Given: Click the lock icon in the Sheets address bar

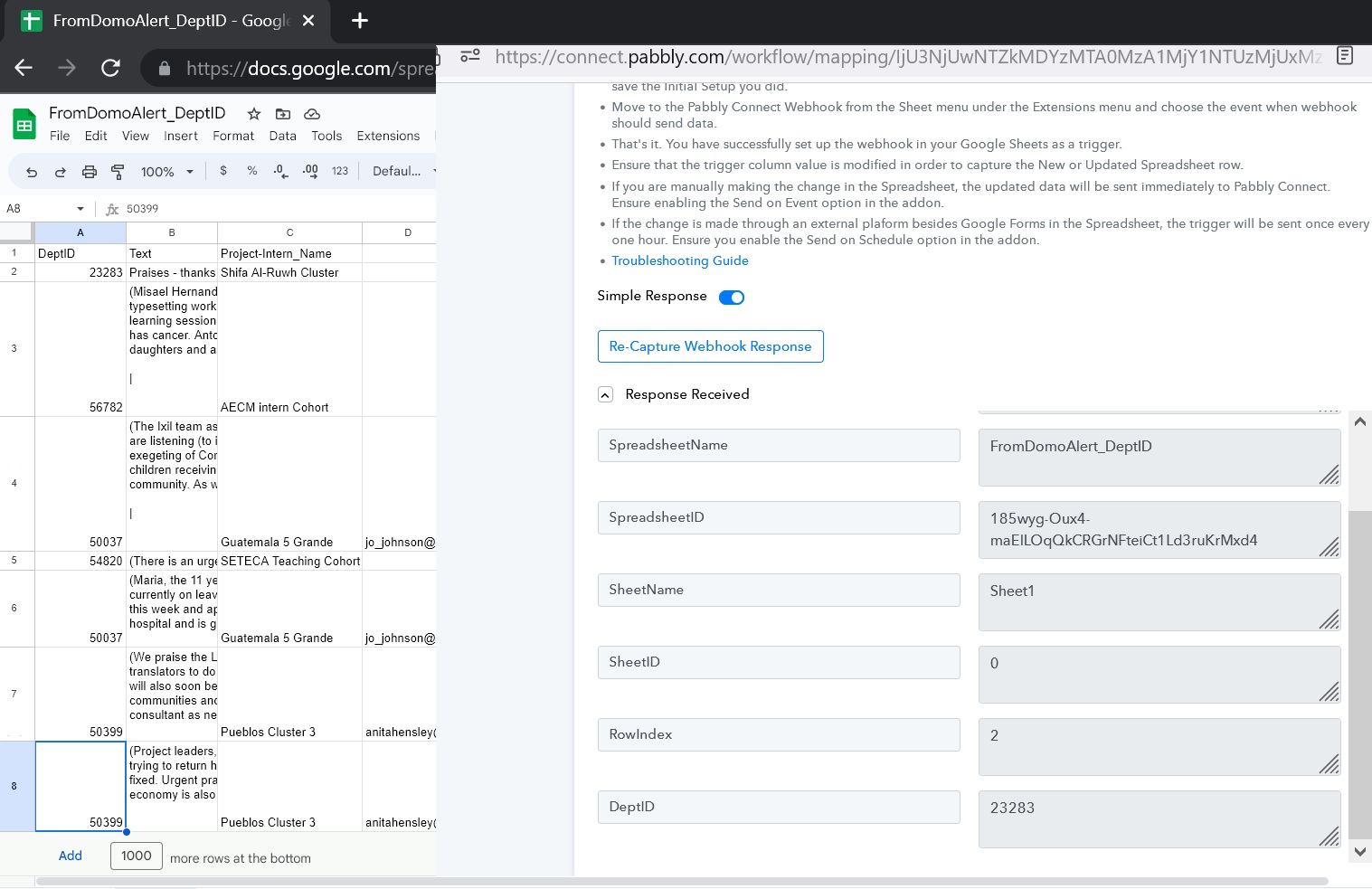Looking at the screenshot, I should (165, 69).
